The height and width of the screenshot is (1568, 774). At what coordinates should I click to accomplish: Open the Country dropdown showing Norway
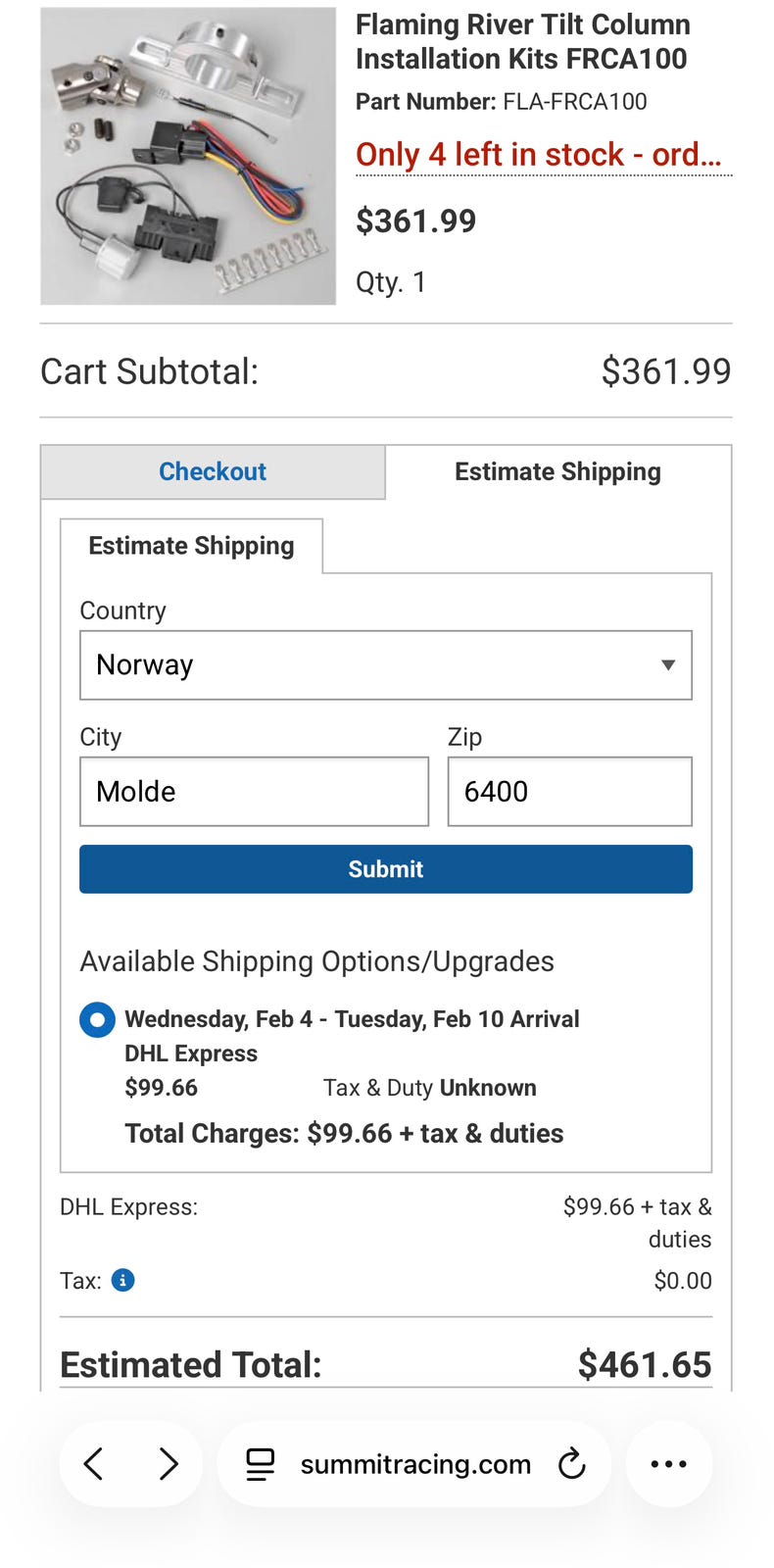385,665
